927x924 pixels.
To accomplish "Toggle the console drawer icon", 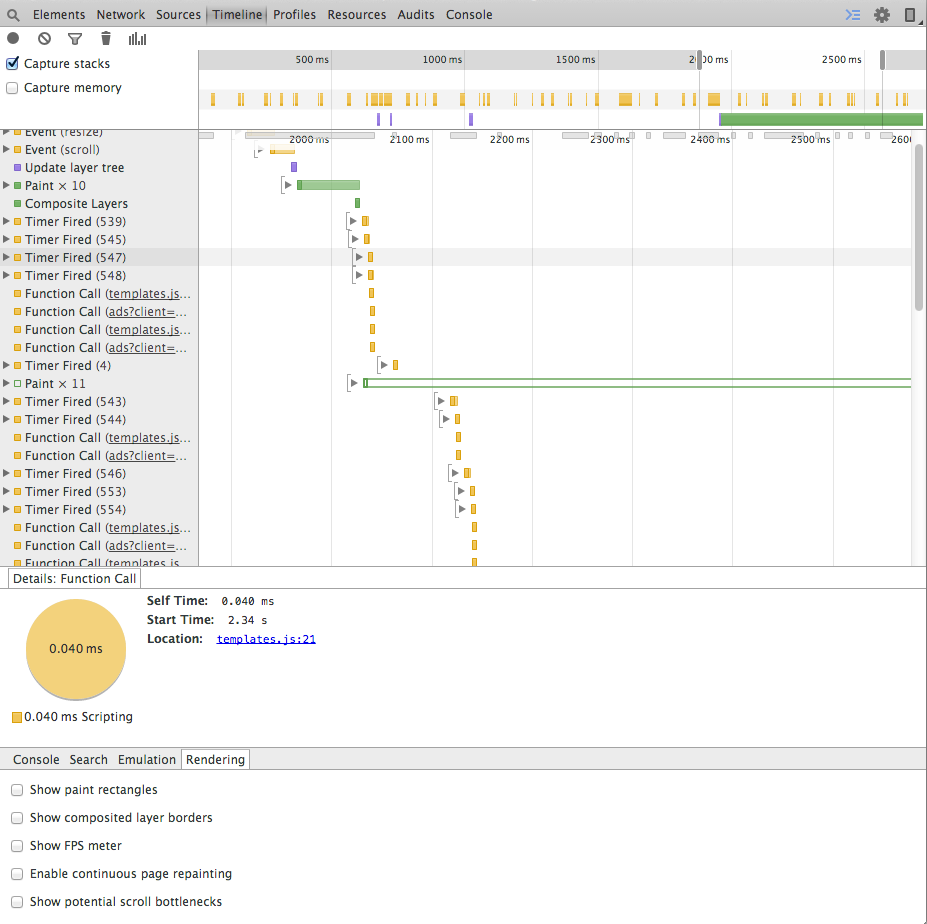I will (x=852, y=15).
